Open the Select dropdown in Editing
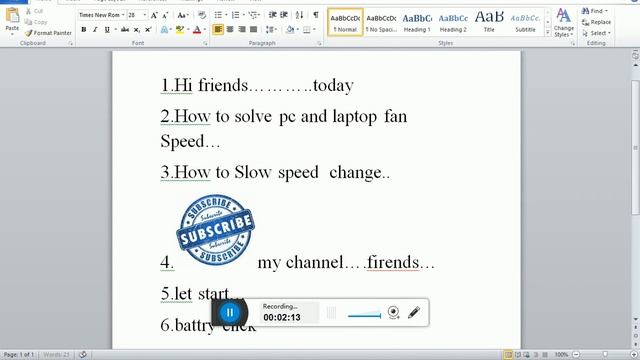This screenshot has height=360, width=640. tap(596, 33)
